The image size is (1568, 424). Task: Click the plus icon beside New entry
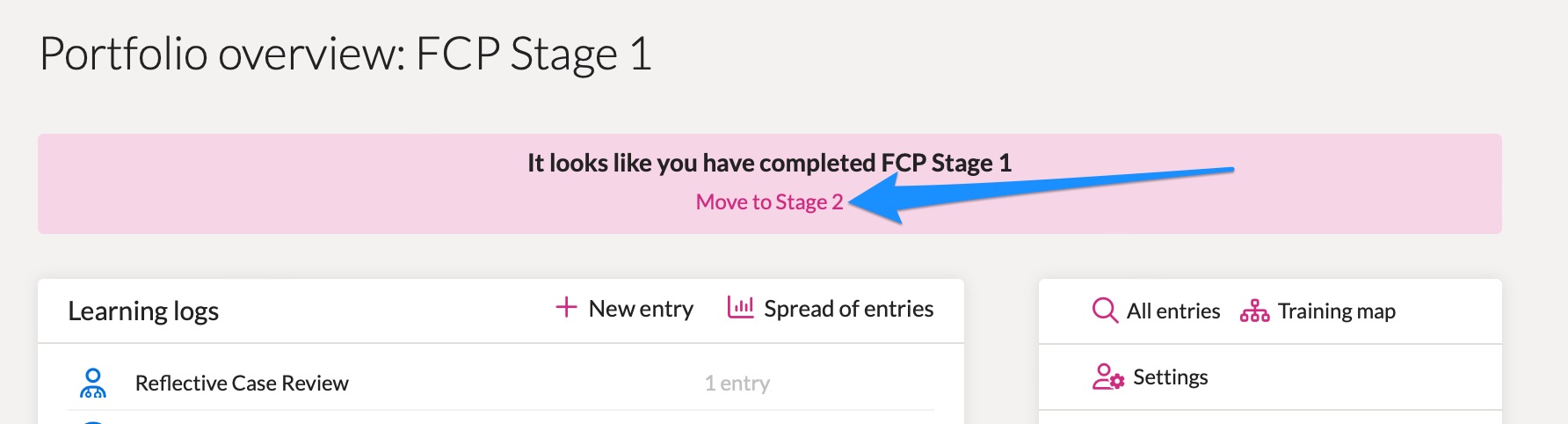(566, 307)
